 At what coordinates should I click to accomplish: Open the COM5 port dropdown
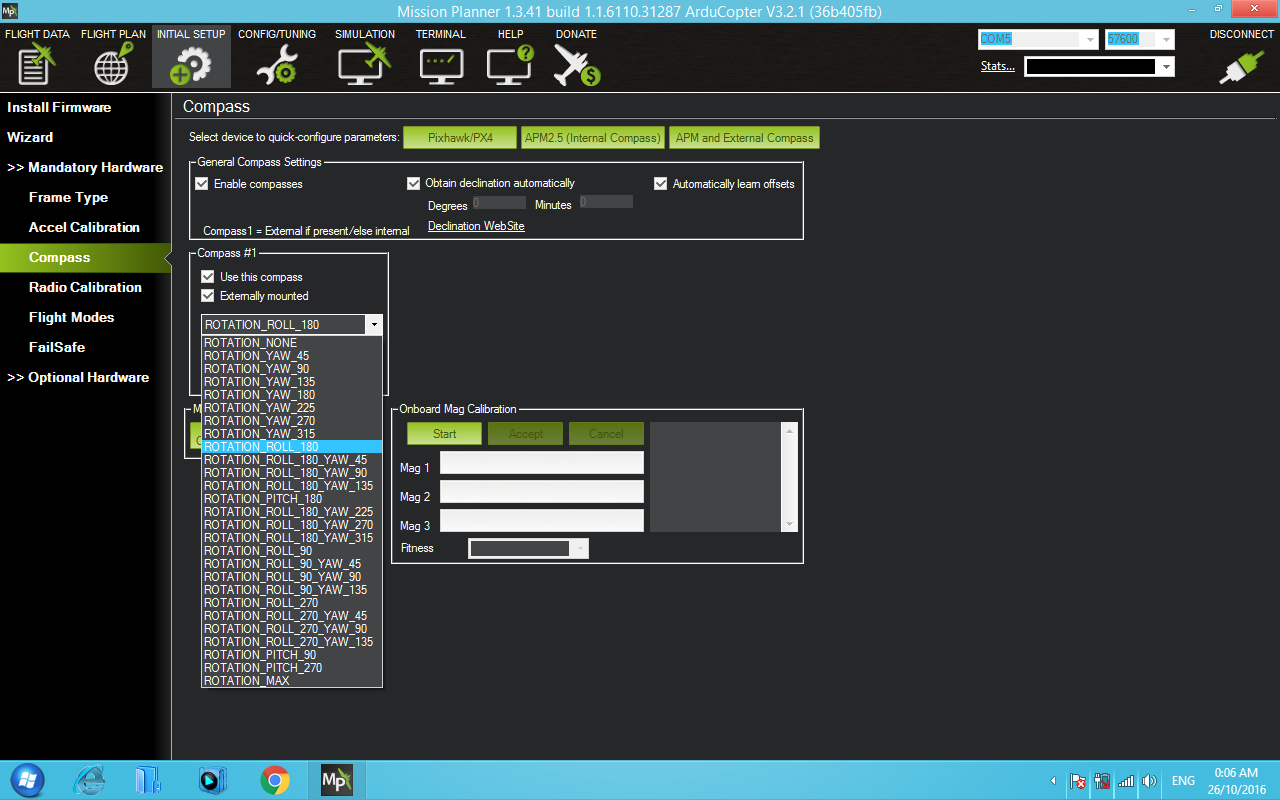point(1090,39)
